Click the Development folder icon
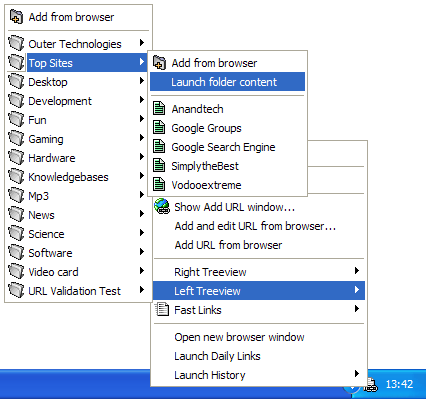Image resolution: width=426 pixels, height=399 pixels. coord(16,101)
